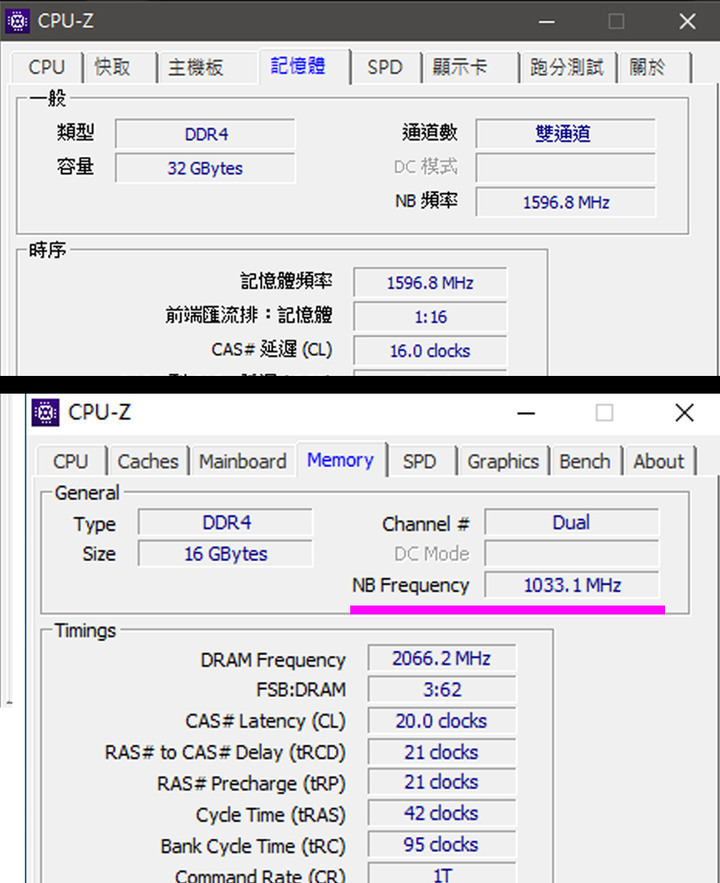Click the Bank Cycle Time (tRC) label

(x=253, y=846)
